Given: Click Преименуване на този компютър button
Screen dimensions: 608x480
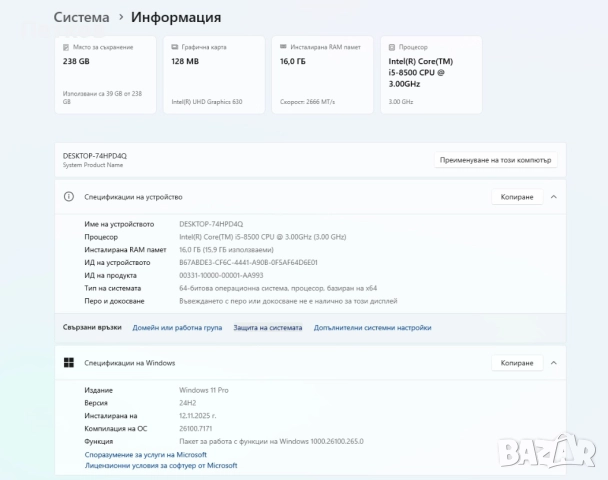Looking at the screenshot, I should [x=496, y=160].
